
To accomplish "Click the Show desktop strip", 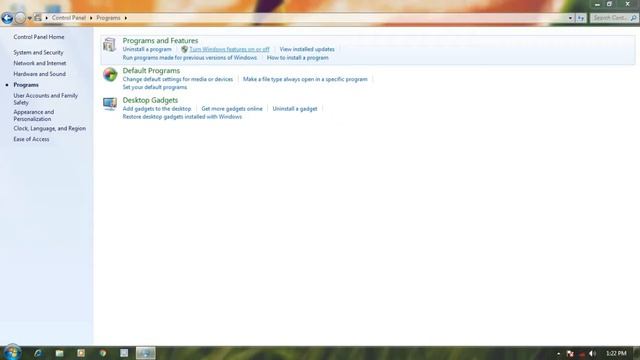I will [637, 353].
